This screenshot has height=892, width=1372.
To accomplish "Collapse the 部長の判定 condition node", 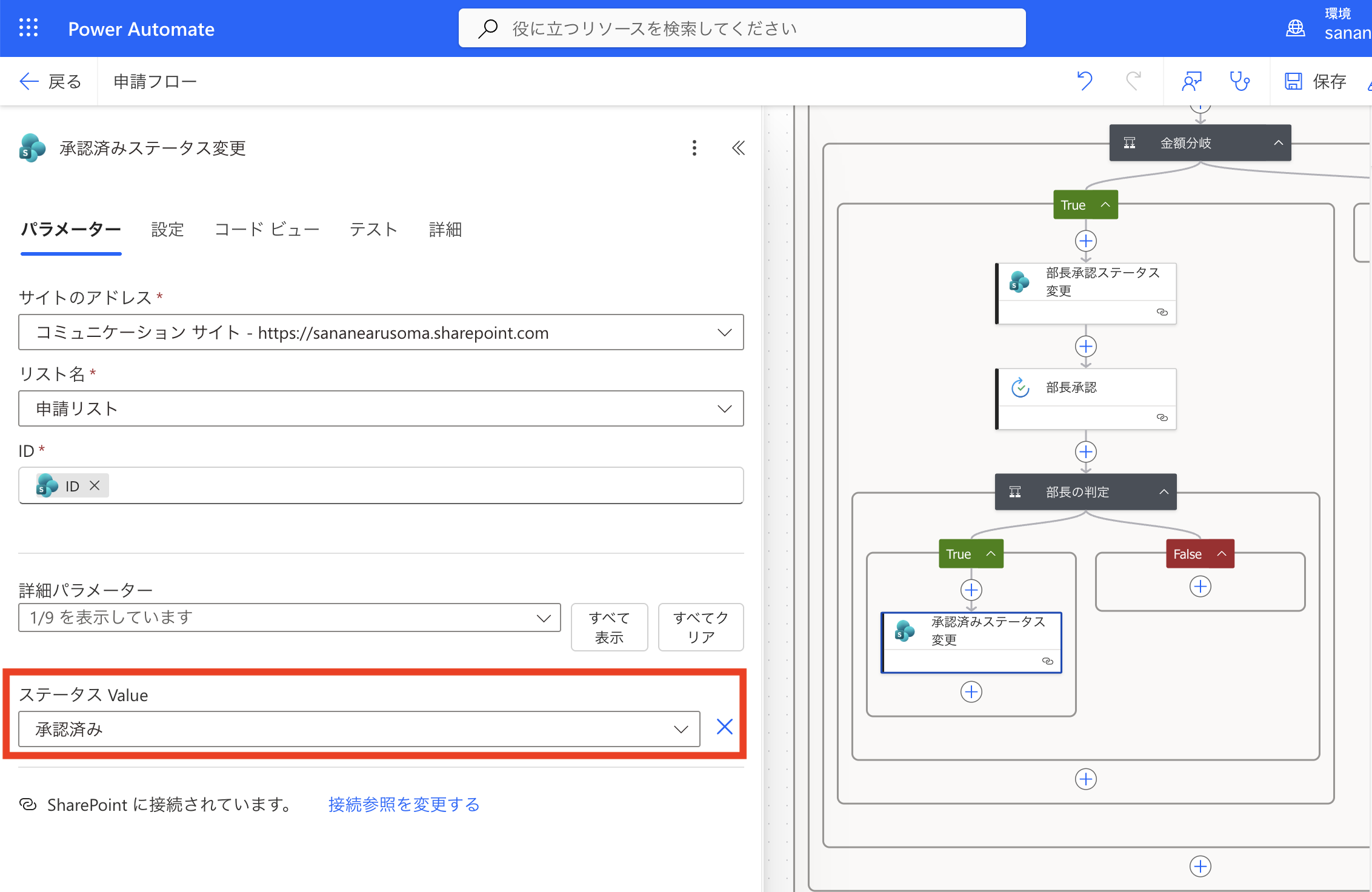I will click(1164, 491).
